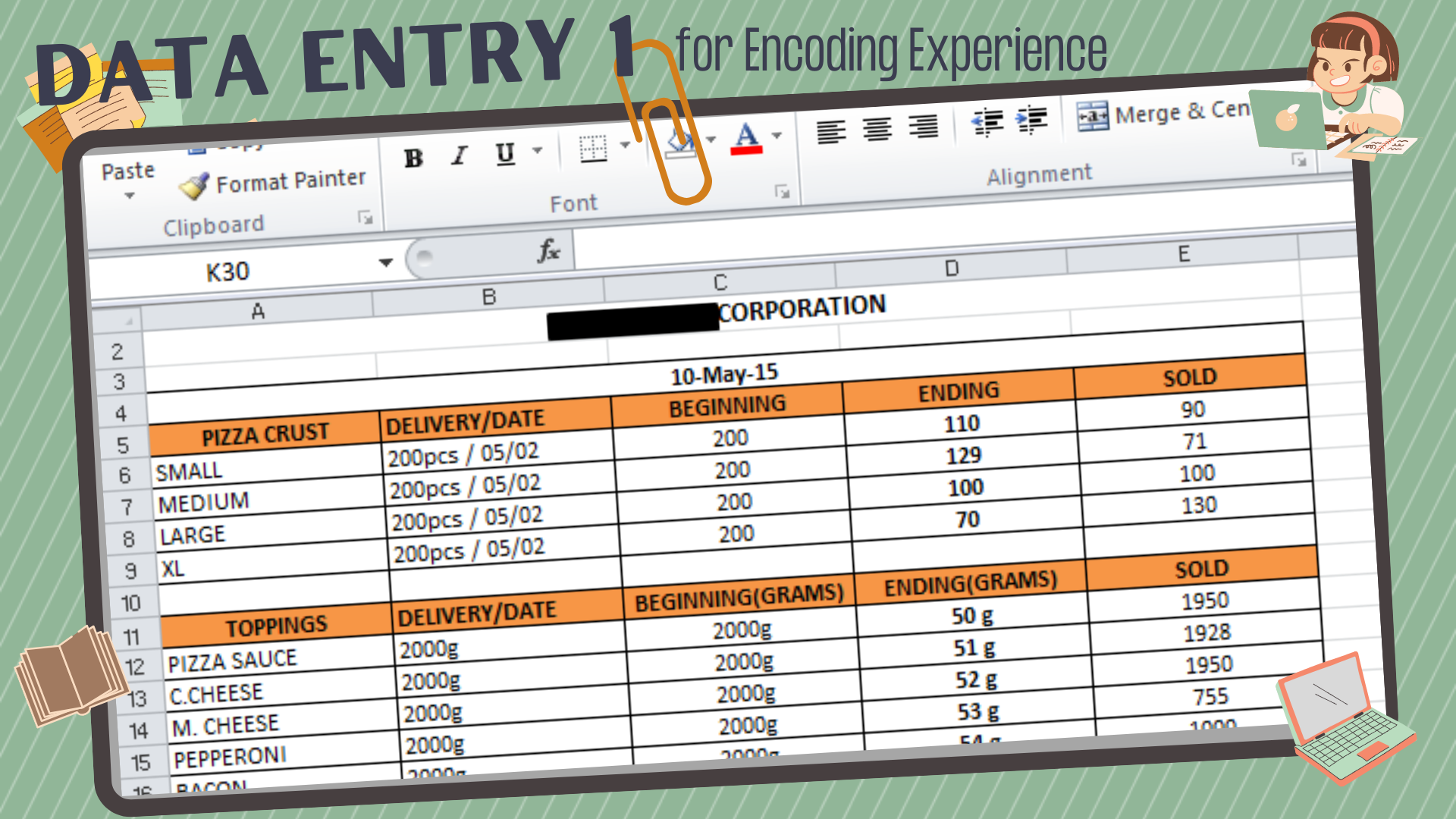Toggle Italic formatting button
The height and width of the screenshot is (819, 1456).
(459, 156)
